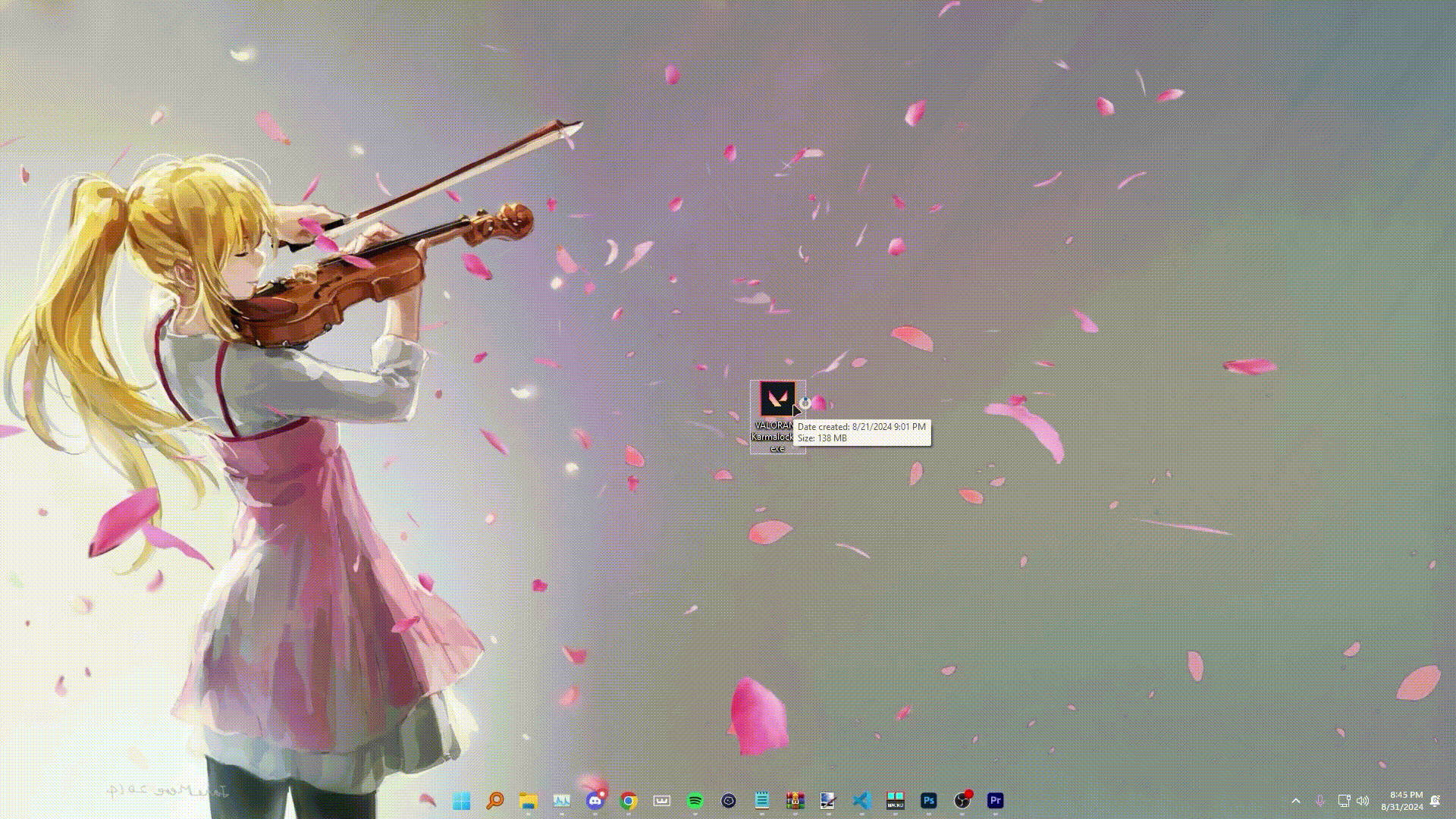The image size is (1456, 819).
Task: Click the Task Manager graph icon
Action: [x=562, y=801]
